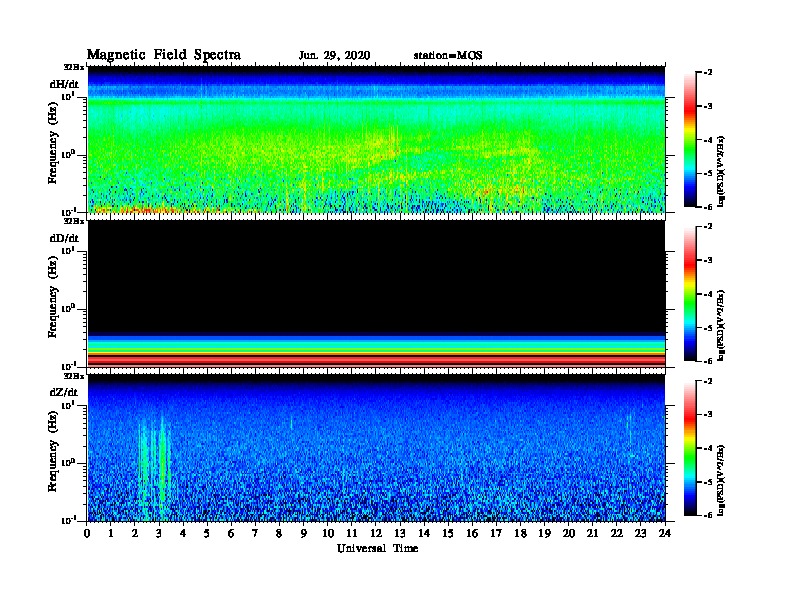Screen dimensions: 792x612
Task: Click the log(PSD) label beside the dZ/dt color bar
Action: point(721,480)
